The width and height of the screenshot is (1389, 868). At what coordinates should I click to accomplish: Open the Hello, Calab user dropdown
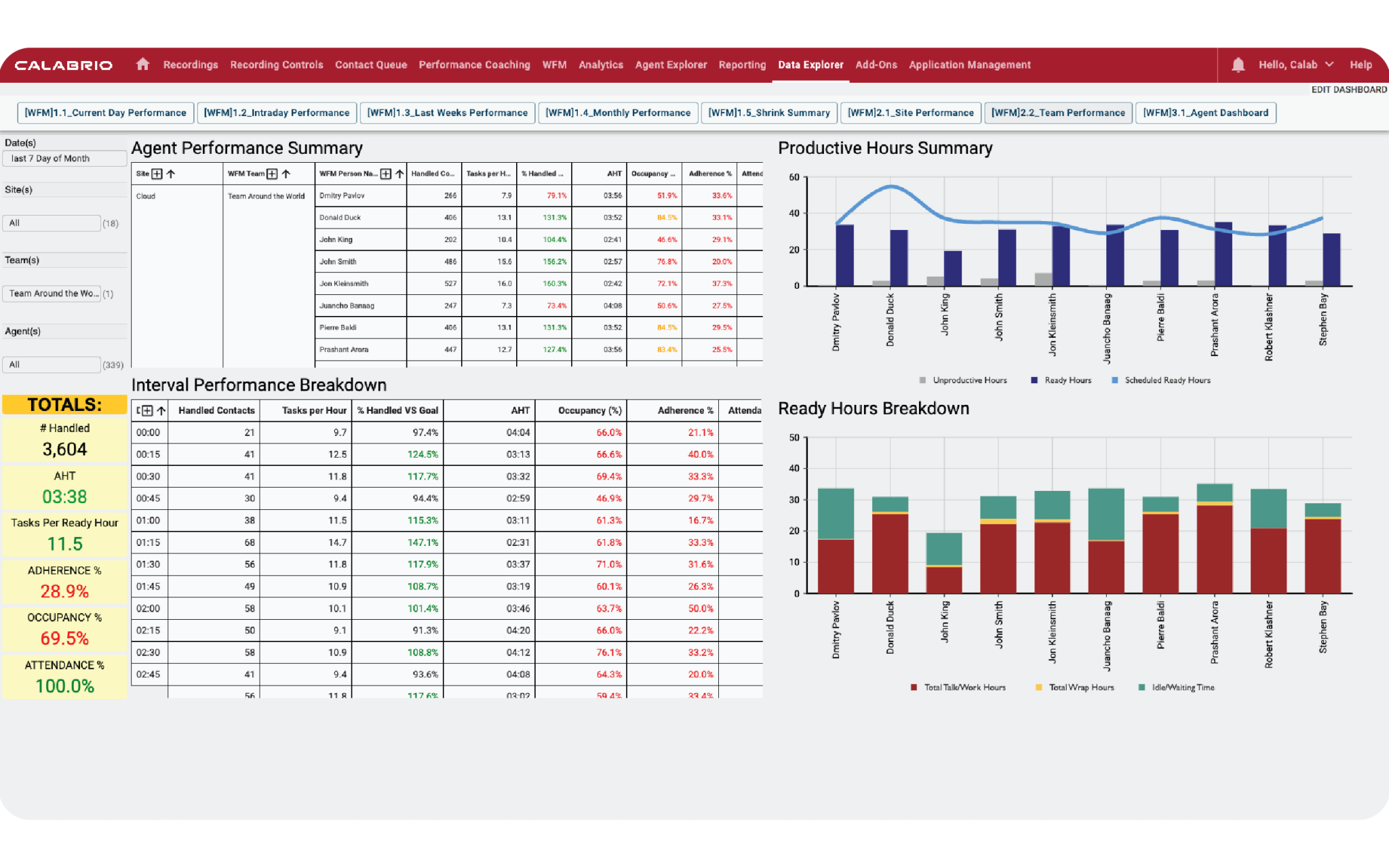(x=1288, y=64)
